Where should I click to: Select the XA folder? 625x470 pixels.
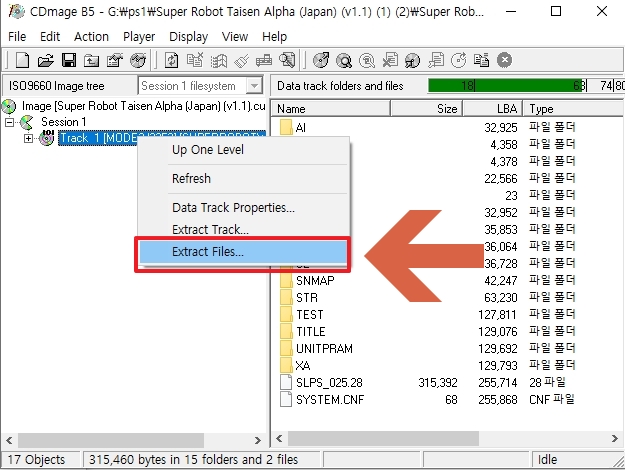[303, 366]
